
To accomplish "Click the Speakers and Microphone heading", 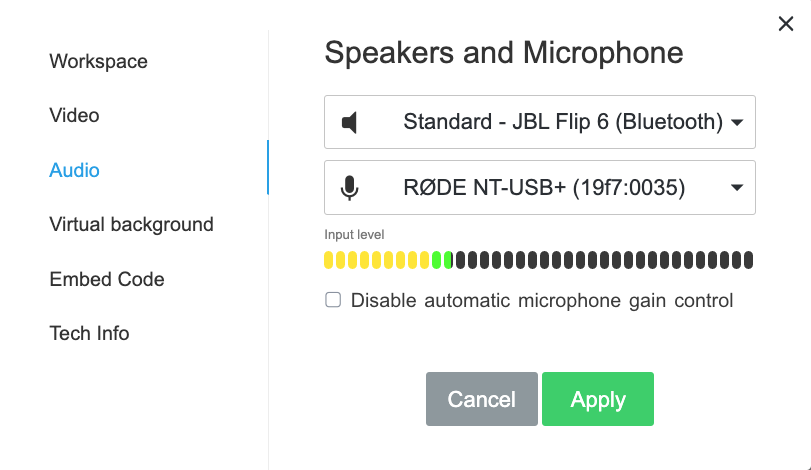I will 504,53.
